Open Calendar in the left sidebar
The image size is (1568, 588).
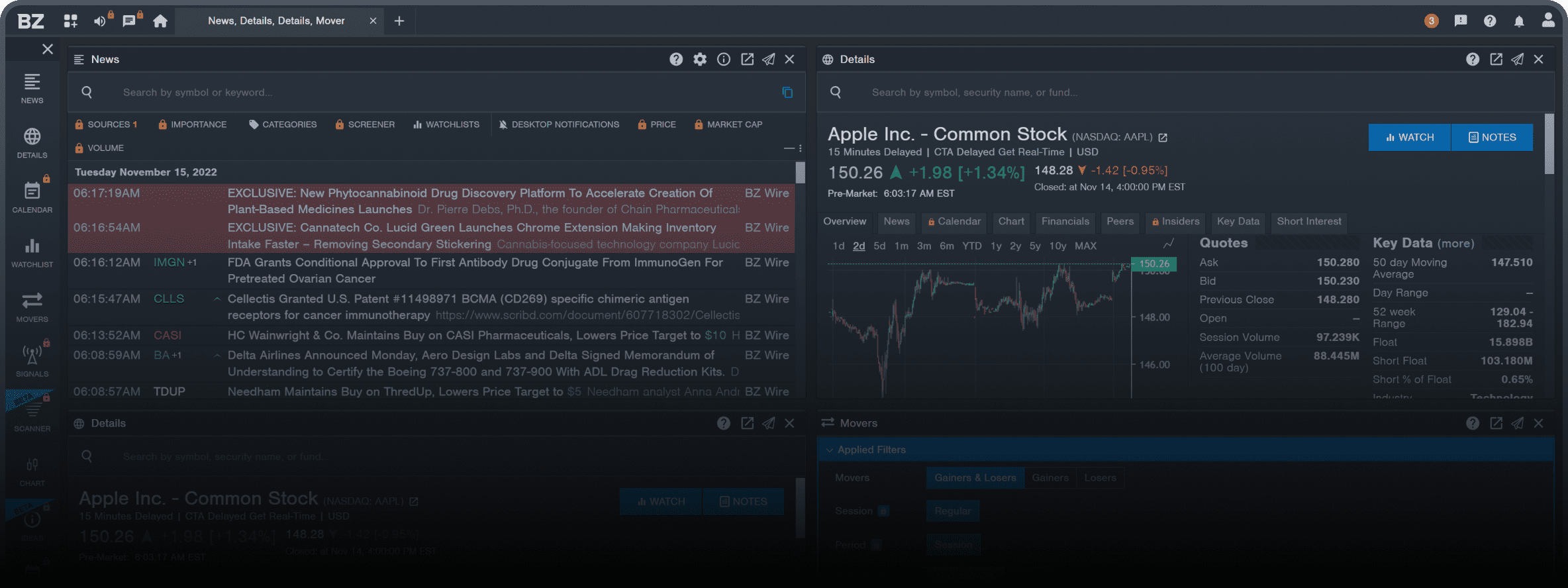point(32,197)
